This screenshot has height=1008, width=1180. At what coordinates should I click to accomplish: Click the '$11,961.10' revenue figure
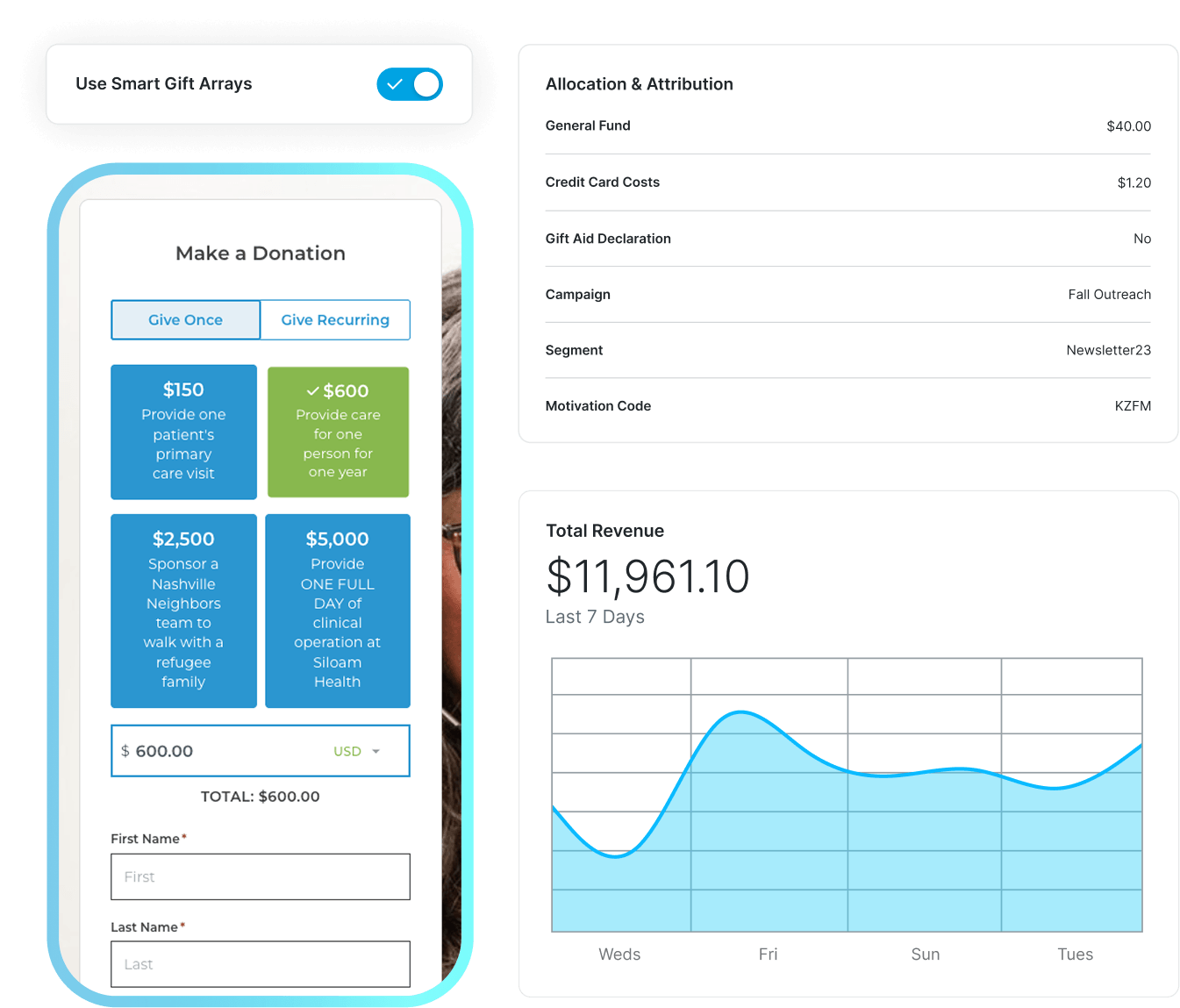(x=647, y=576)
